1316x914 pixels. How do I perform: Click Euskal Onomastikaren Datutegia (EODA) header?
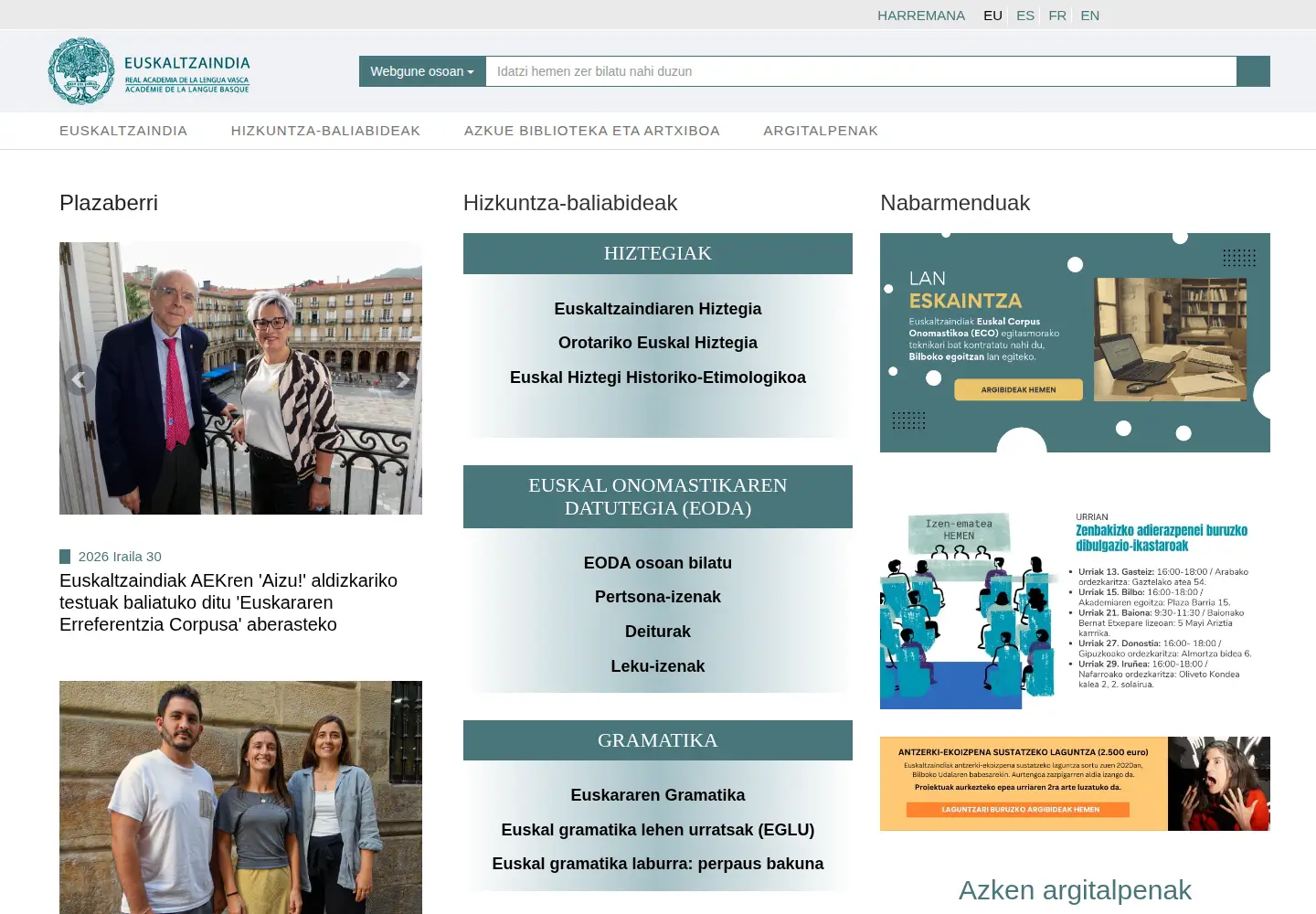[x=658, y=496]
